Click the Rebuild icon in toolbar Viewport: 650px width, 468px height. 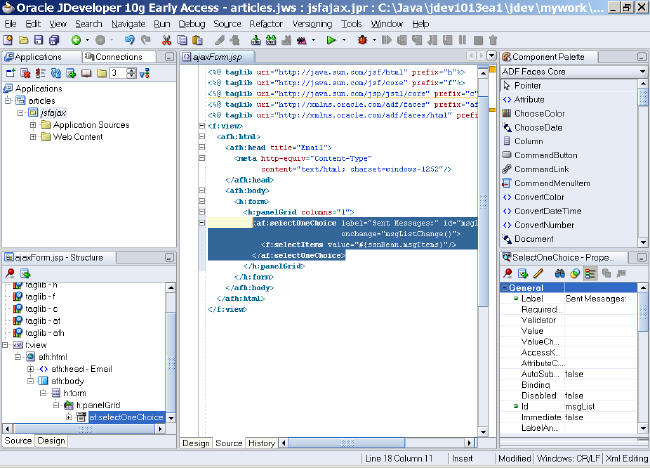(271, 40)
